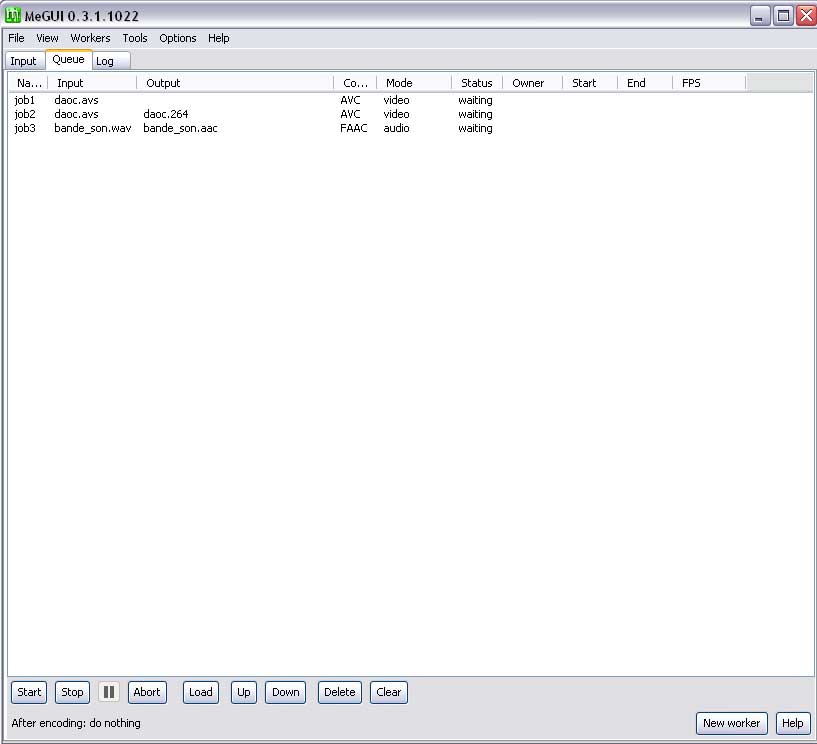Sort by the Owner column header
Image resolution: width=817 pixels, height=744 pixels.
533,83
